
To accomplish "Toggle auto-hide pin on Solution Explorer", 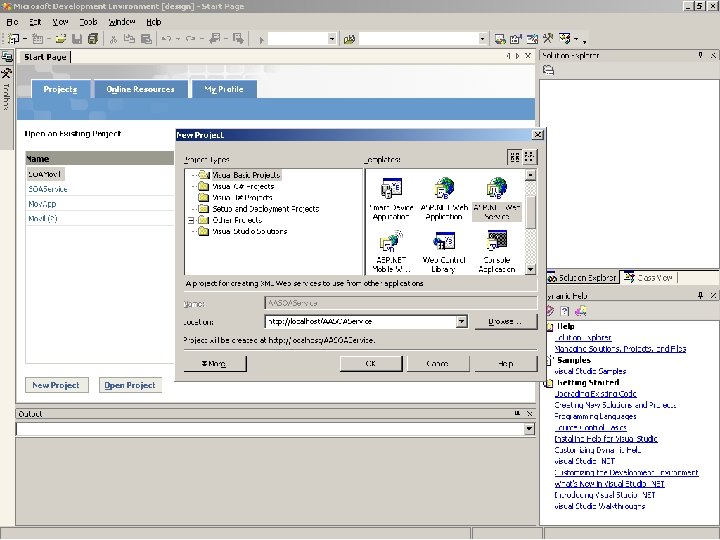I will click(700, 55).
